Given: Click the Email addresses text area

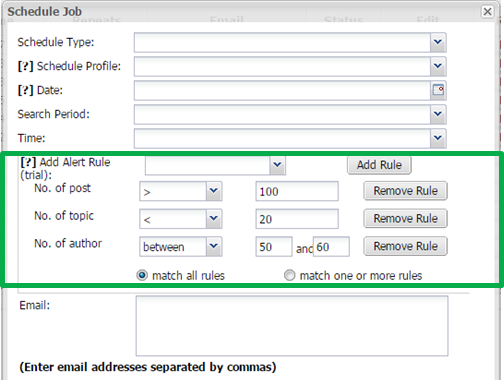Looking at the screenshot, I should point(292,326).
